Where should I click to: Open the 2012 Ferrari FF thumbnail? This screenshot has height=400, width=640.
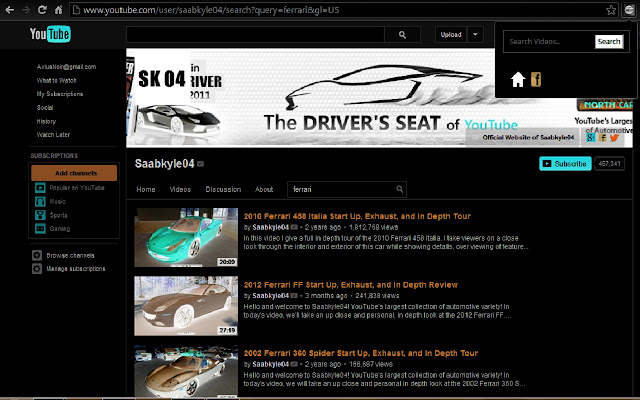pyautogui.click(x=186, y=306)
